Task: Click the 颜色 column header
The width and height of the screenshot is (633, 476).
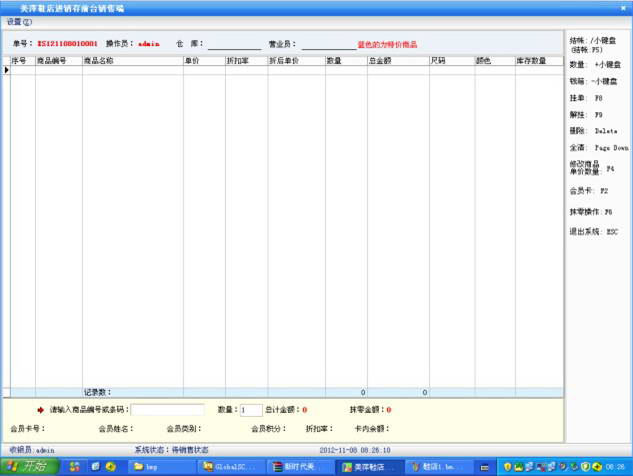Action: [x=495, y=61]
